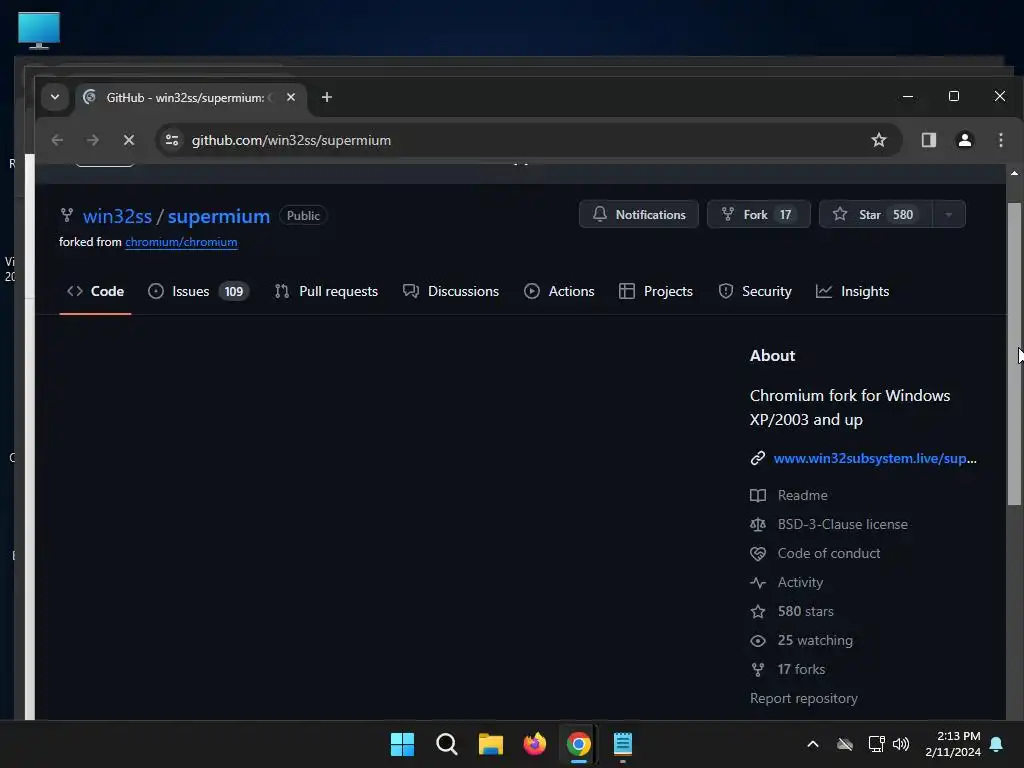The height and width of the screenshot is (768, 1024).
Task: Click Report repository
Action: [803, 698]
